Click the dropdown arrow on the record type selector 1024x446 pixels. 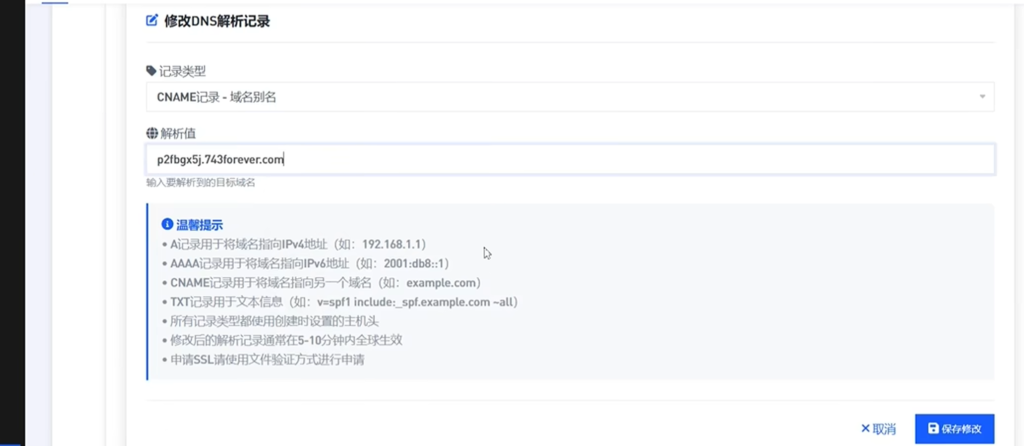click(982, 97)
